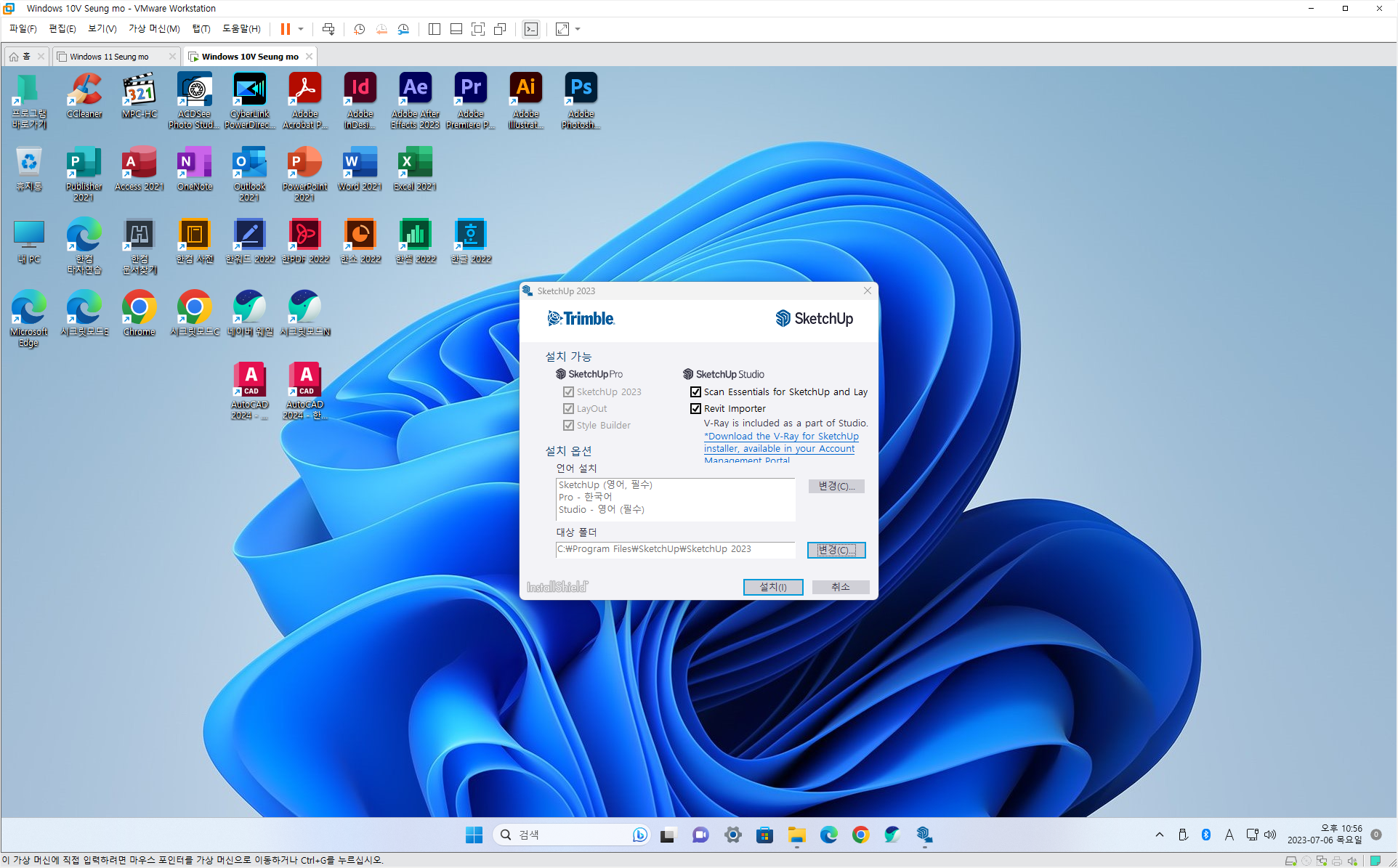This screenshot has height=868, width=1398.
Task: Click the 설치(I) install button
Action: (x=772, y=587)
